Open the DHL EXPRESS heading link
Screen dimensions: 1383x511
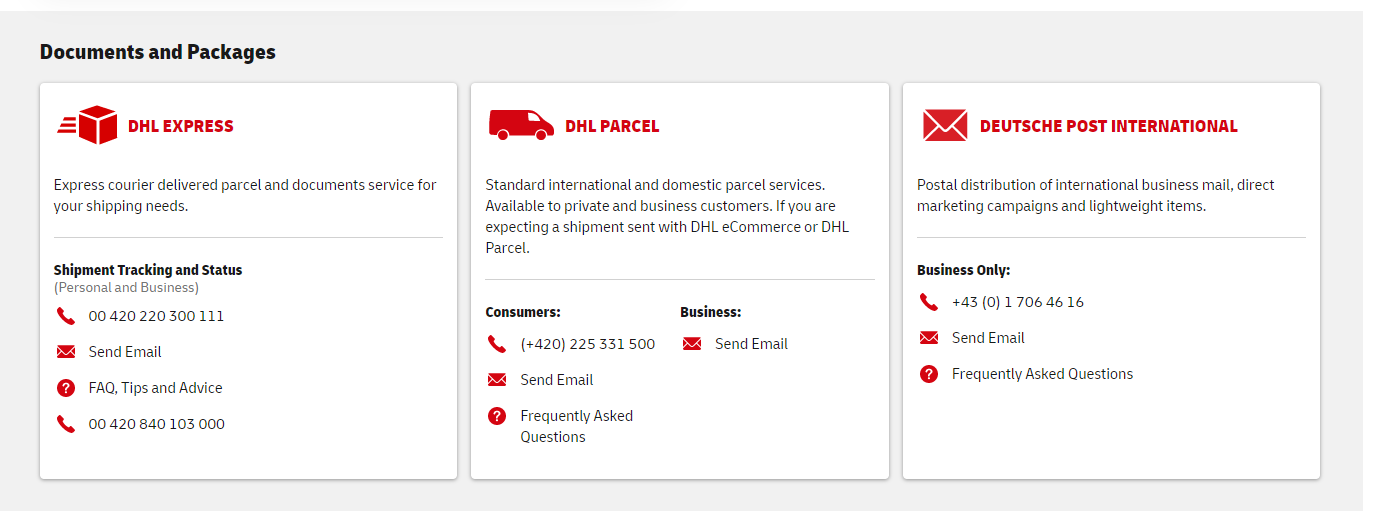[181, 126]
